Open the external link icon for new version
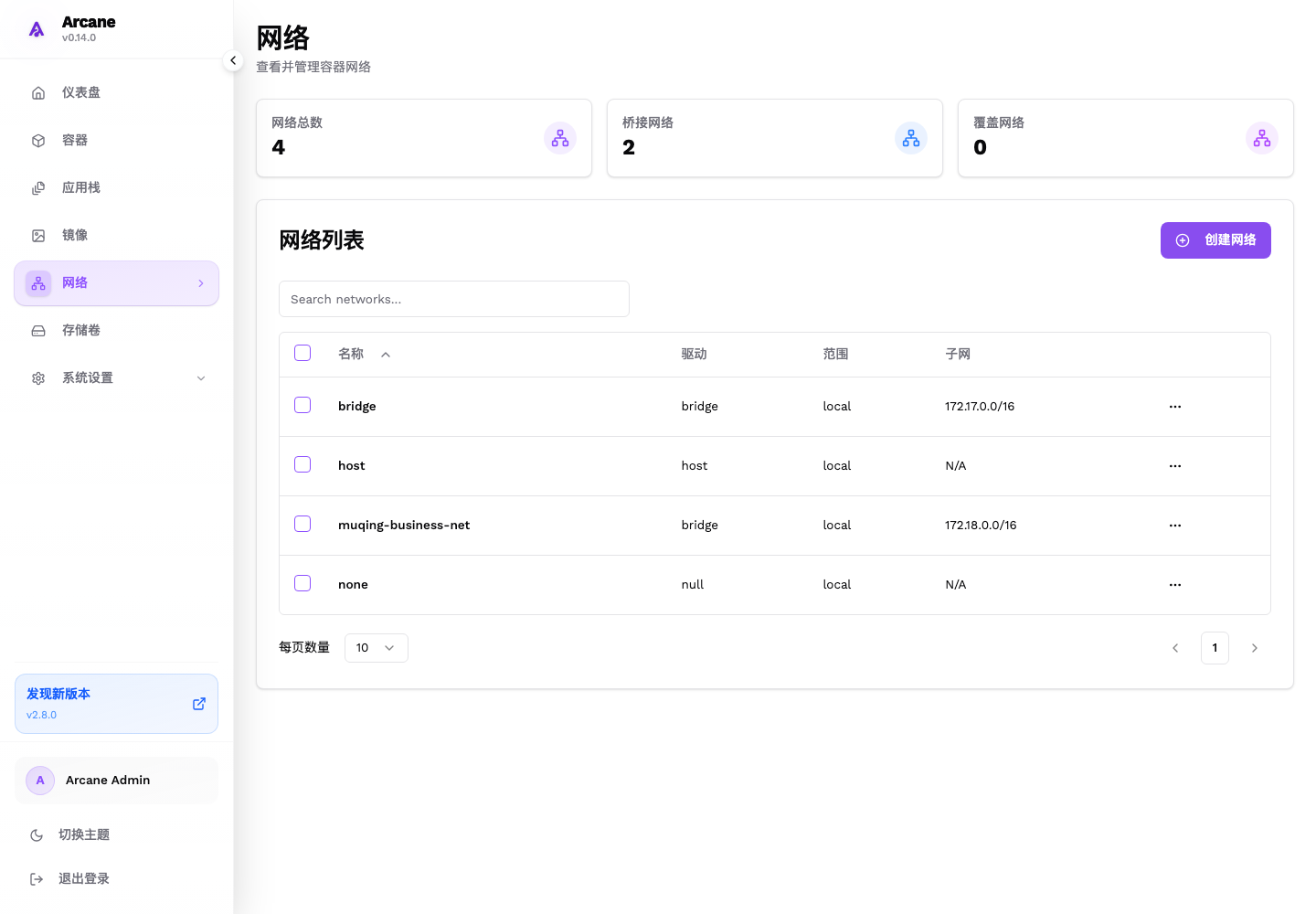Screen dimensions: 1316x914 (199, 704)
